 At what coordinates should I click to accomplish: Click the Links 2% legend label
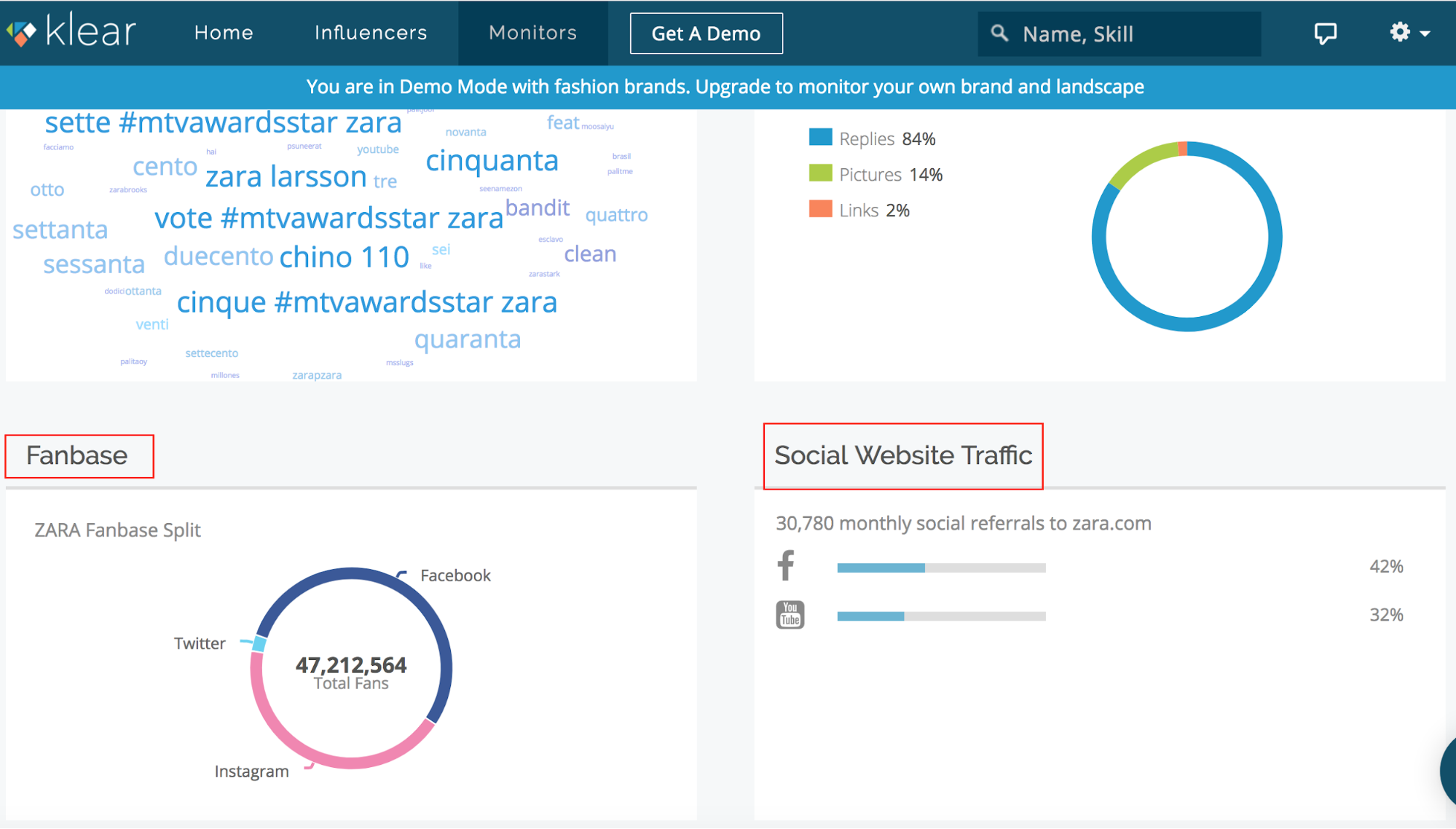tap(874, 211)
